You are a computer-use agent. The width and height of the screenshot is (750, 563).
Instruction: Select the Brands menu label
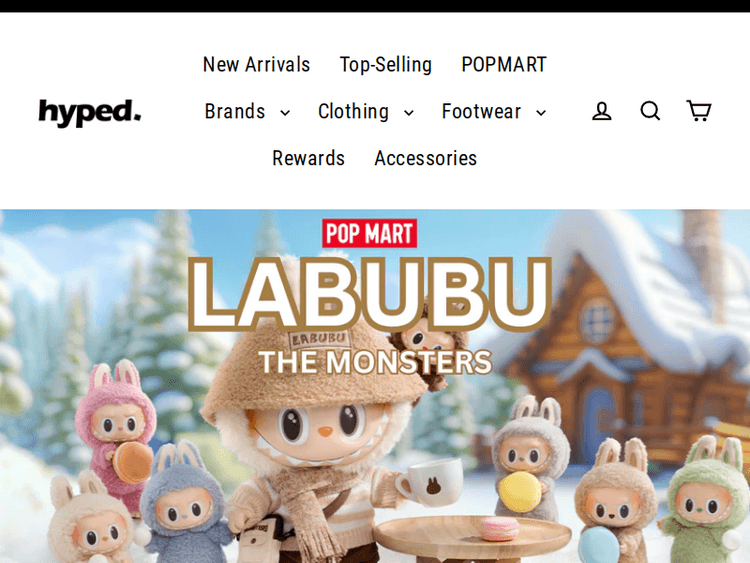(x=235, y=111)
